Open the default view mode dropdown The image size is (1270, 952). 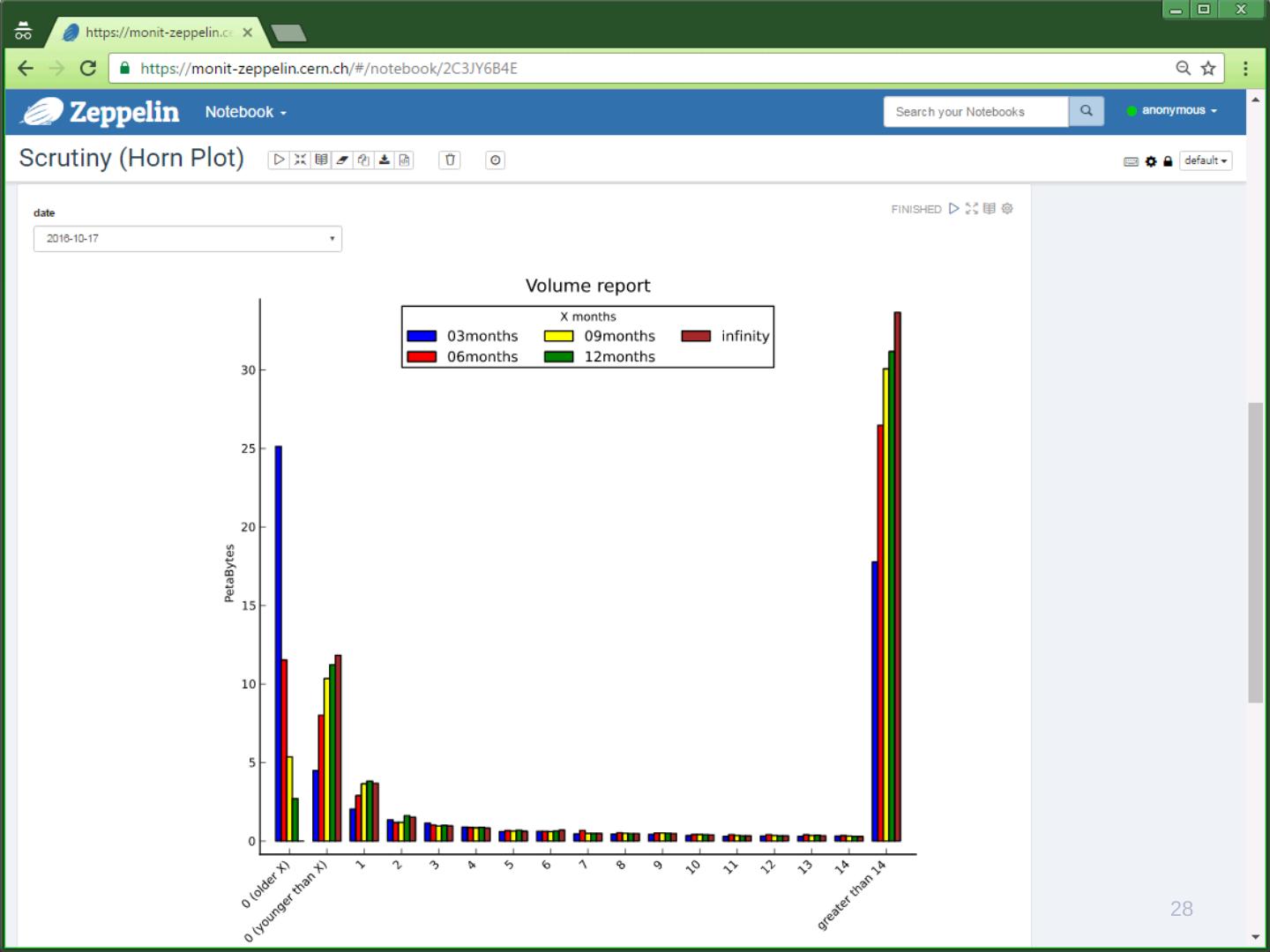(x=1205, y=160)
